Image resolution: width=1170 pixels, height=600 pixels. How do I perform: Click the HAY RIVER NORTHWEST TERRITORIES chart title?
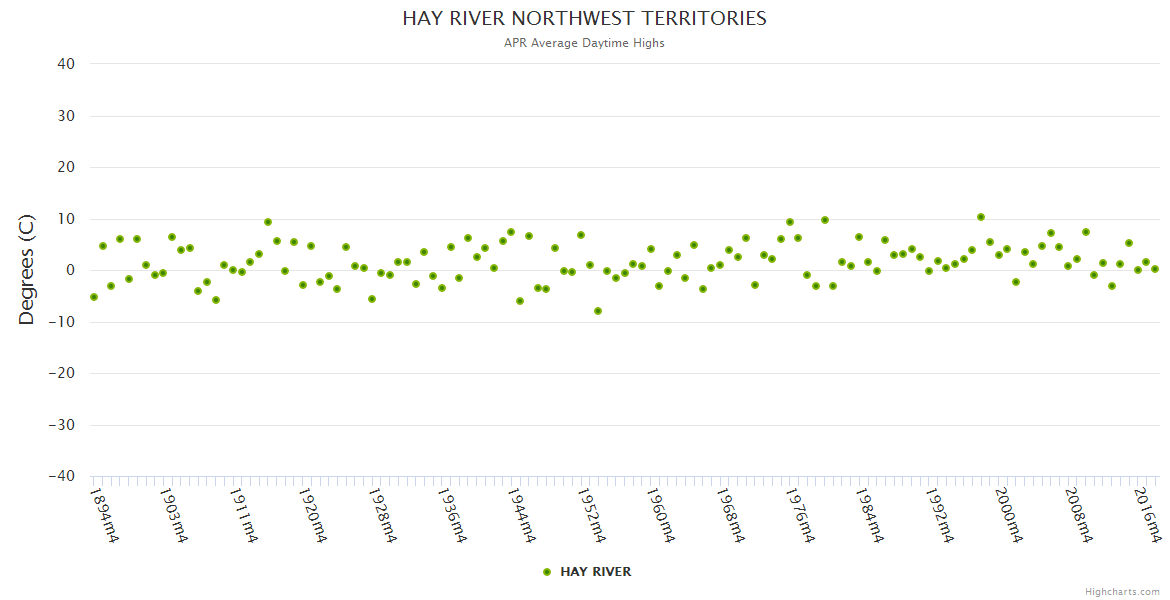585,19
